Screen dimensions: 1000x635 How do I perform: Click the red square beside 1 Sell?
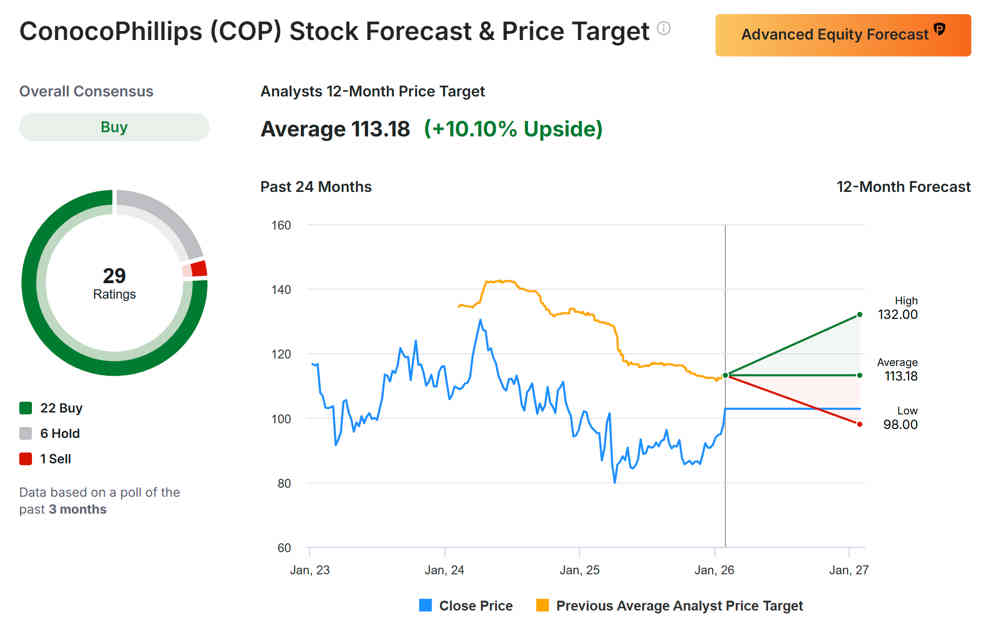(x=26, y=459)
